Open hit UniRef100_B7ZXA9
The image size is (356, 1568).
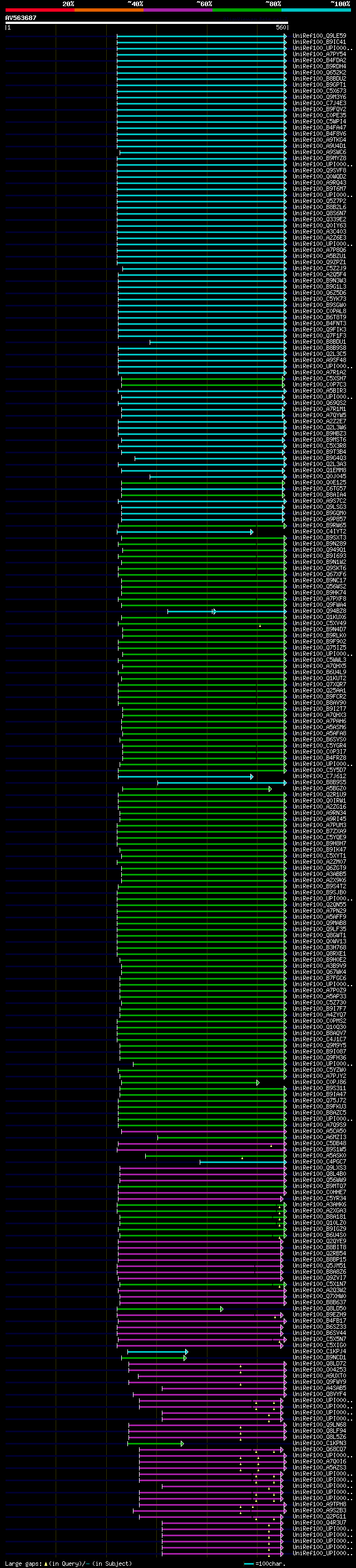tap(319, 832)
